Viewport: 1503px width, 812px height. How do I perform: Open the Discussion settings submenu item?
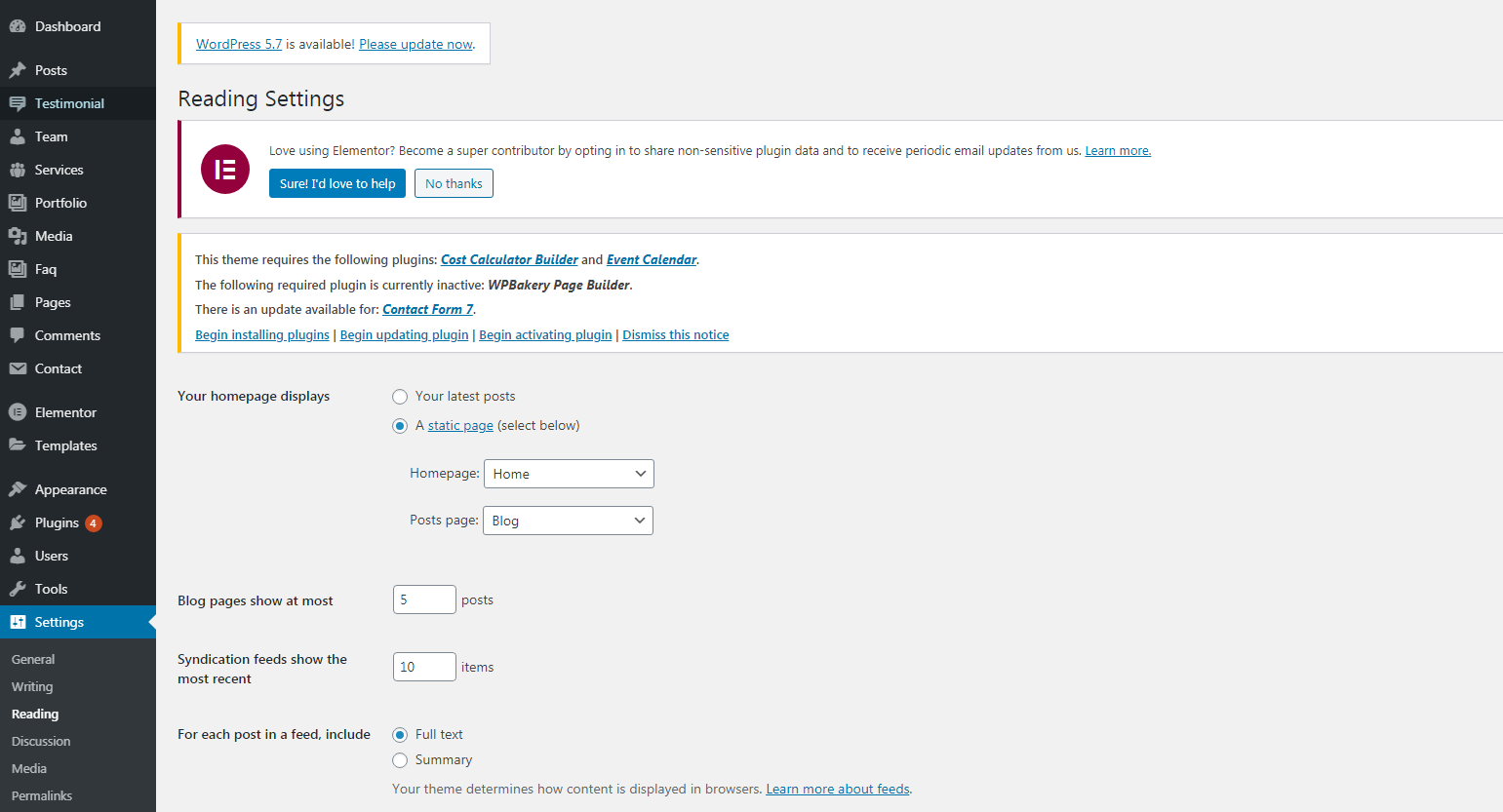41,741
